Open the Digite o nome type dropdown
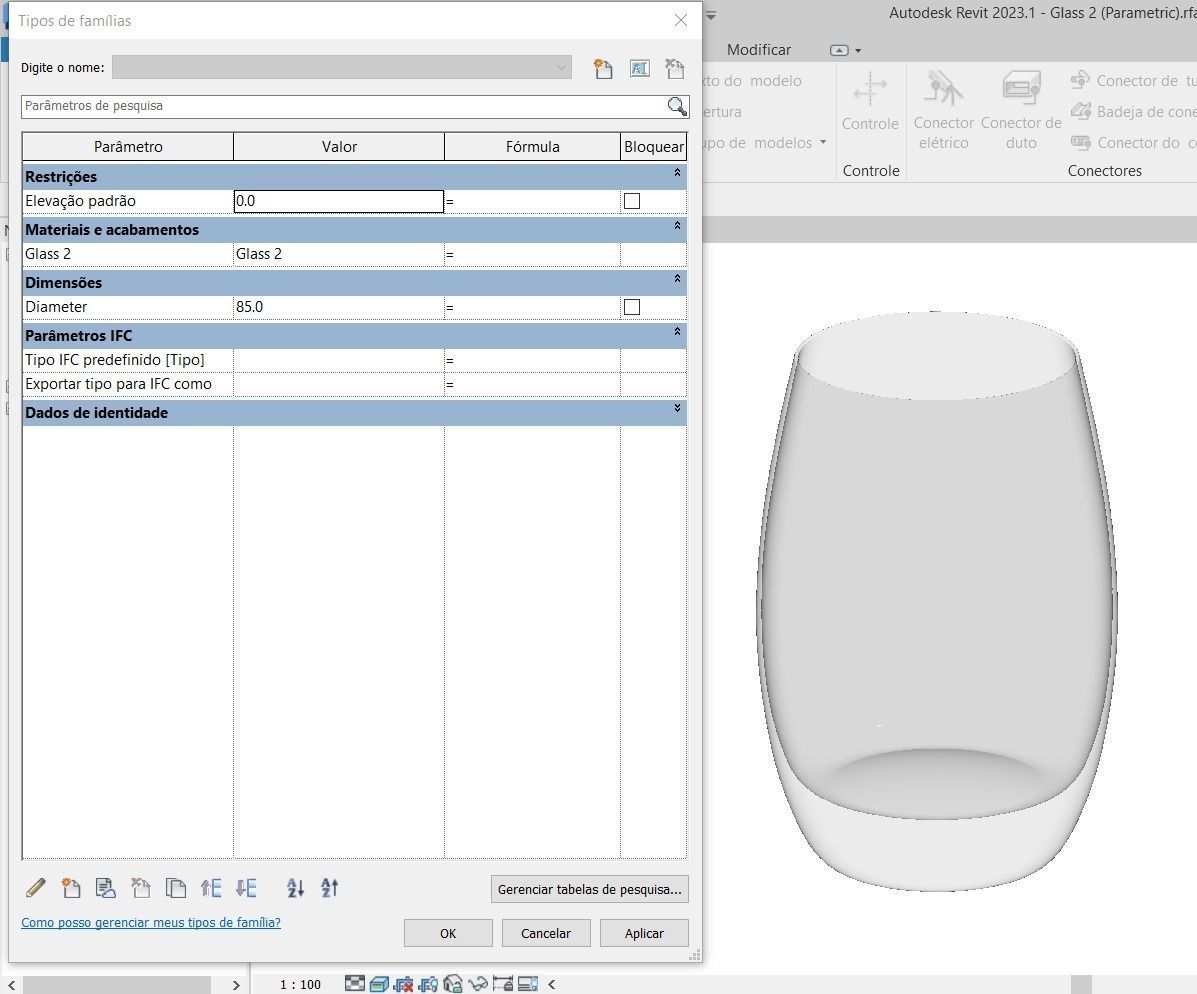The height and width of the screenshot is (994, 1197). tap(342, 67)
